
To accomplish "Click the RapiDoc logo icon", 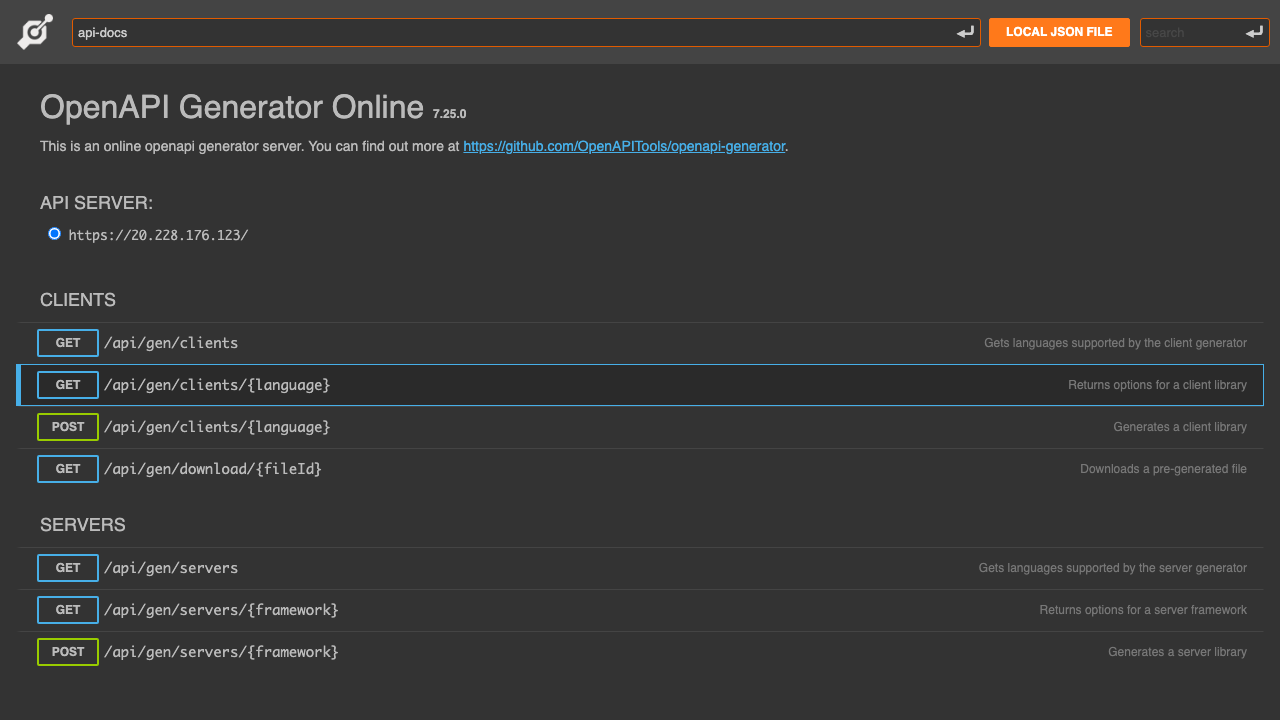I will [34, 32].
